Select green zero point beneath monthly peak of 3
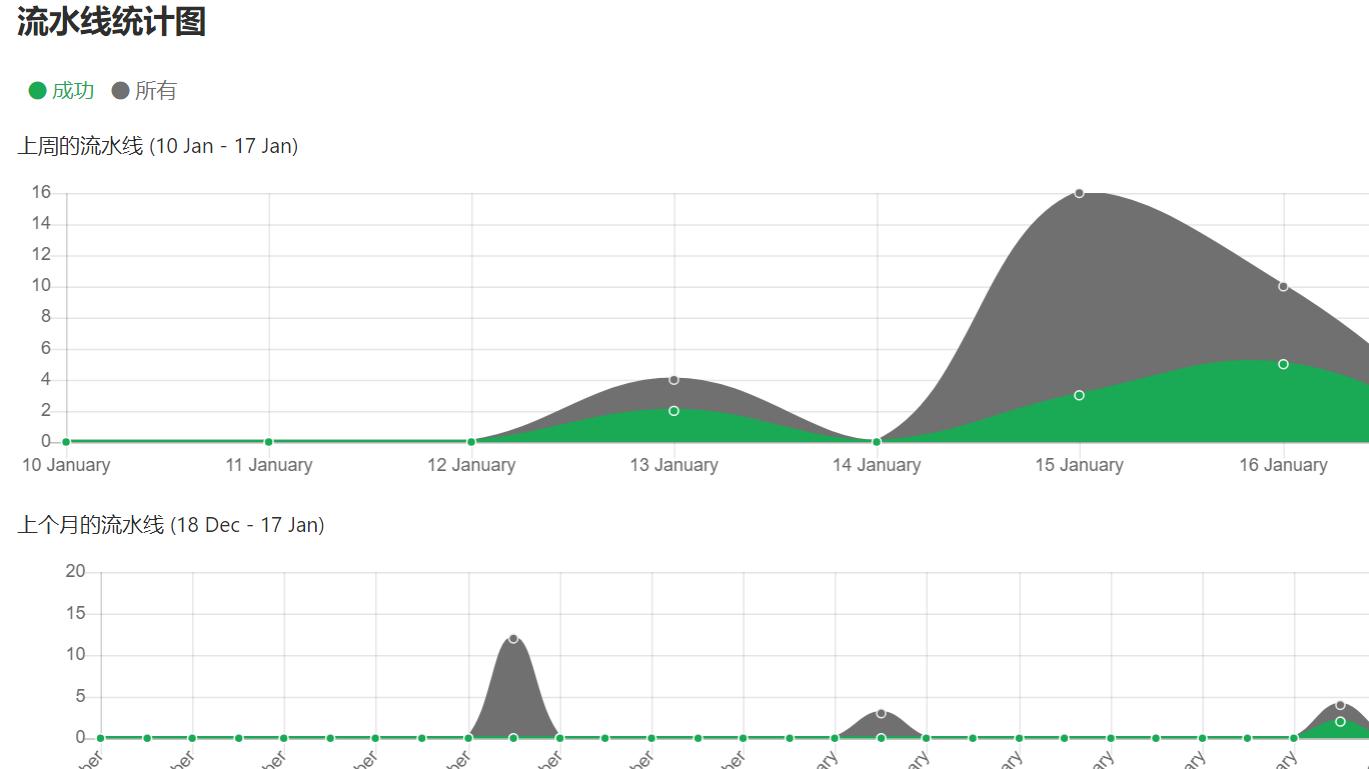This screenshot has width=1369, height=769. click(881, 738)
